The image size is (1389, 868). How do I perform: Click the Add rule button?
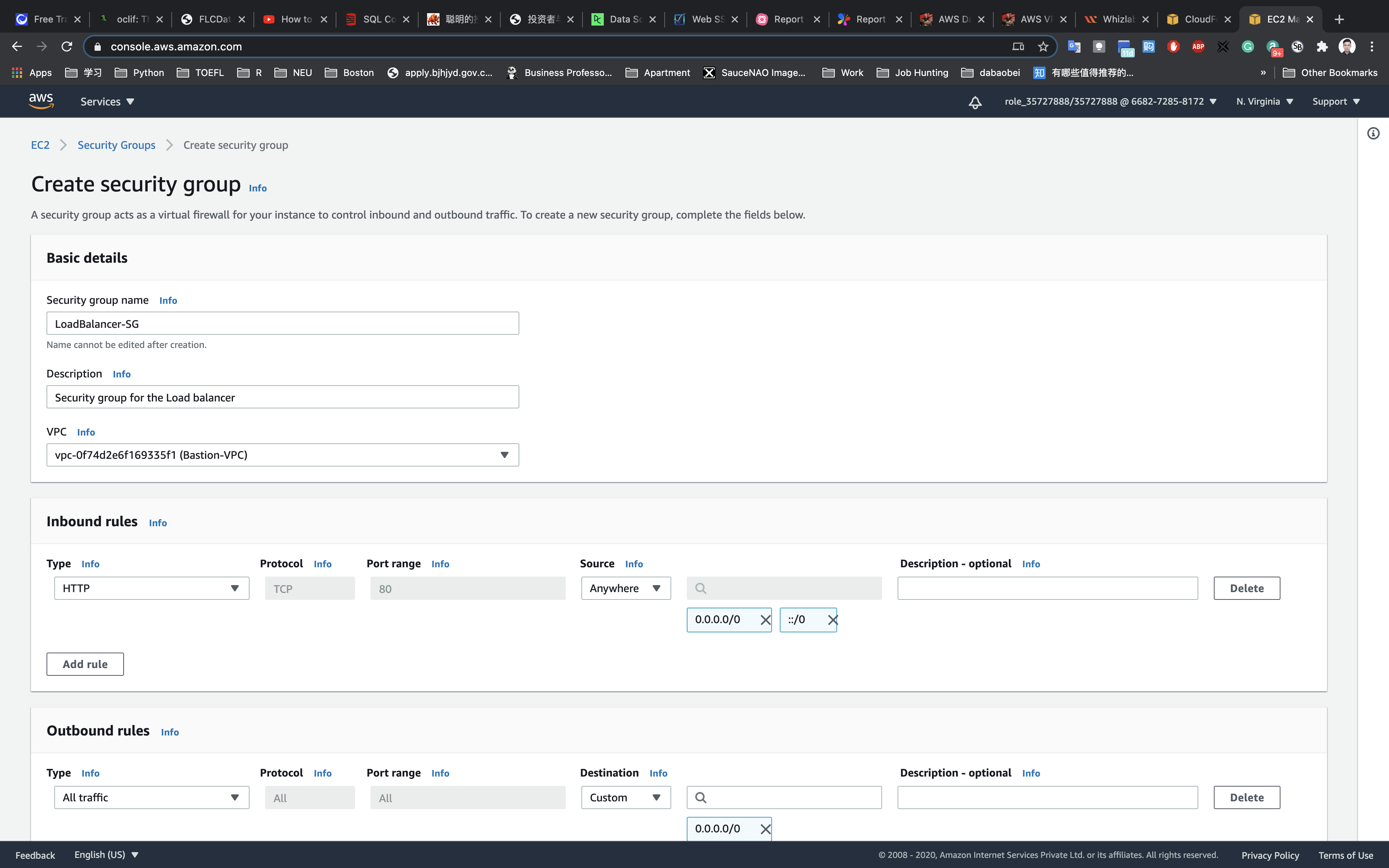point(85,664)
